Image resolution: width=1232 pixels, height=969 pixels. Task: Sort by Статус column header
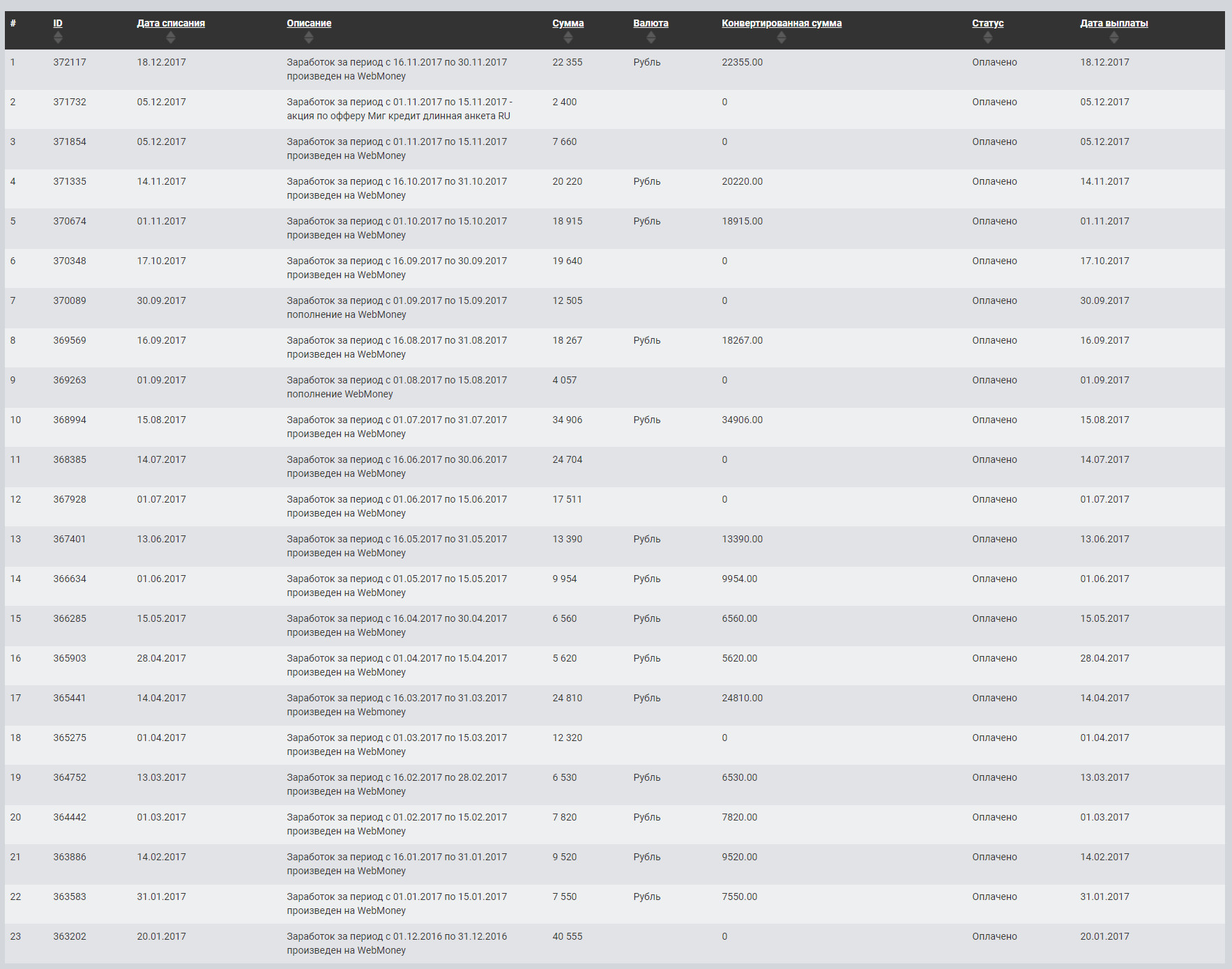point(988,23)
